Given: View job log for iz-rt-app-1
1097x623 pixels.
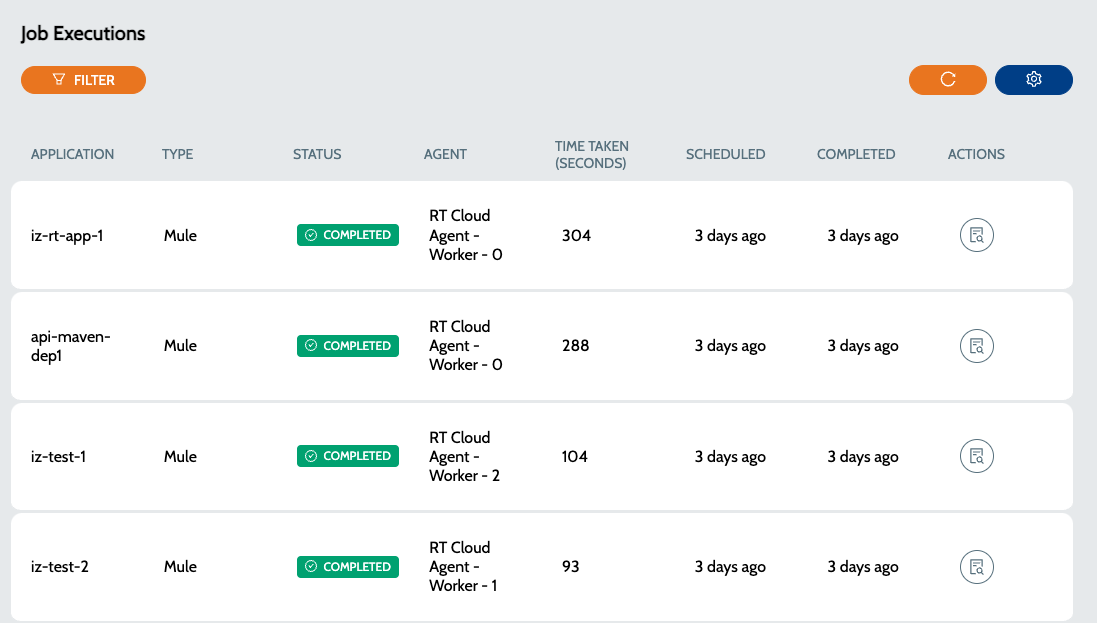Looking at the screenshot, I should [x=977, y=235].
